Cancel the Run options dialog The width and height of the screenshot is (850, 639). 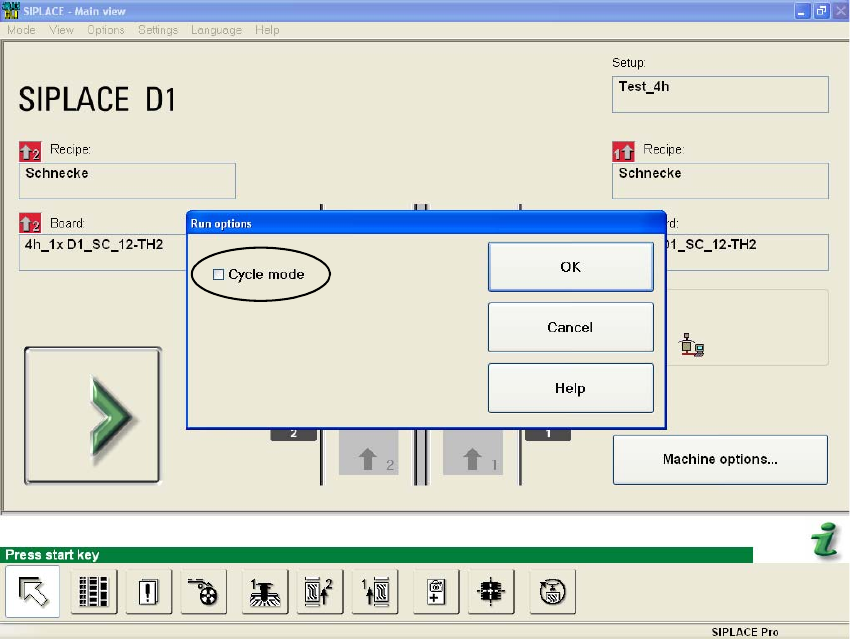coord(571,327)
